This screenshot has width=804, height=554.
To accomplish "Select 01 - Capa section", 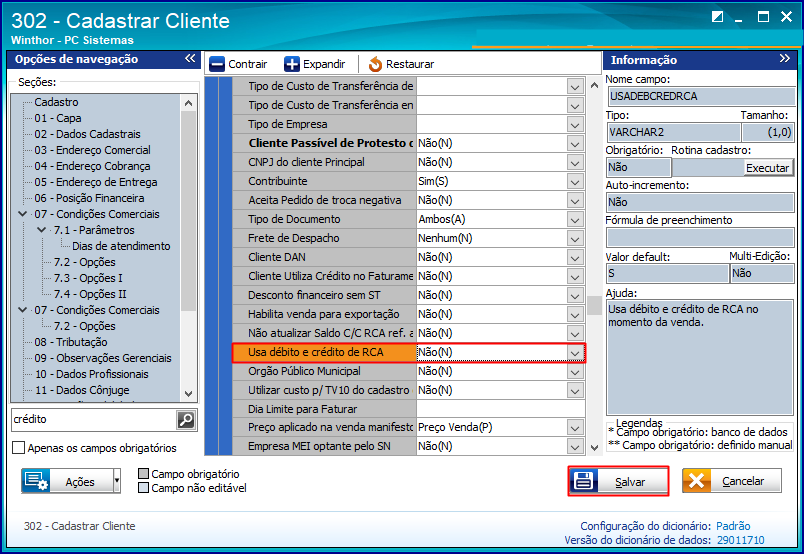I will click(x=57, y=118).
